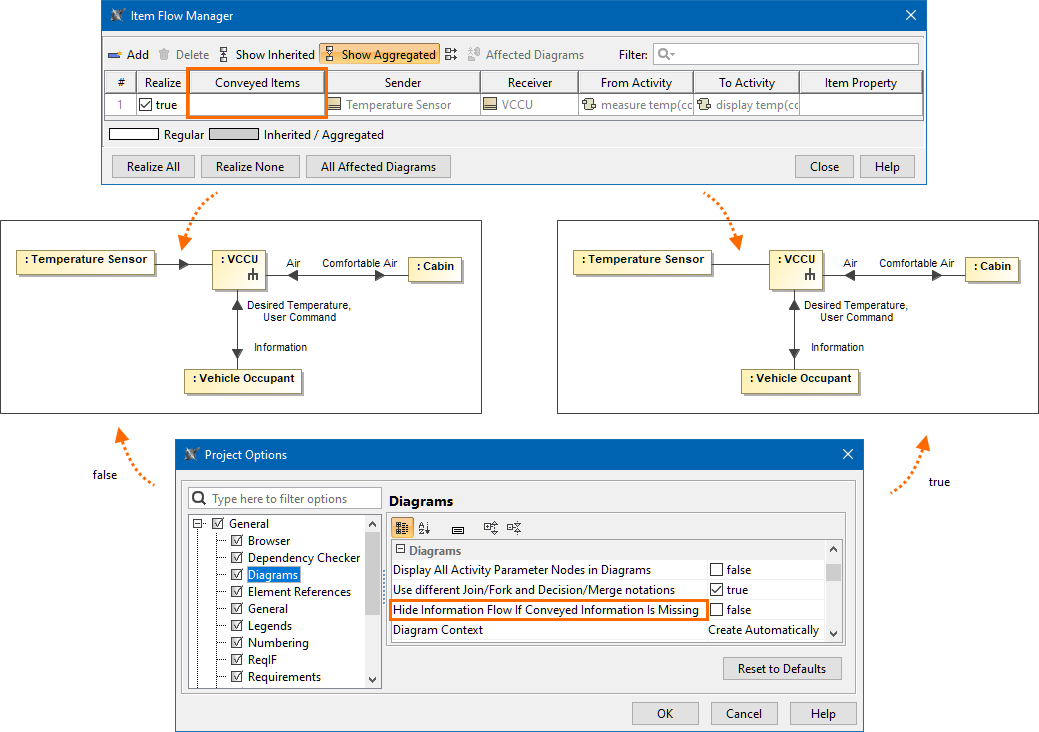Uncheck the Realize checkbox in row 1
Screen dimensions: 1039x732
146,105
